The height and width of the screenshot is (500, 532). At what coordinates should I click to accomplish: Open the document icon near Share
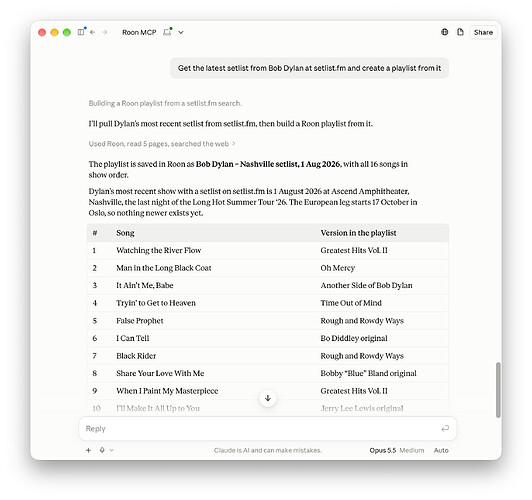460,32
